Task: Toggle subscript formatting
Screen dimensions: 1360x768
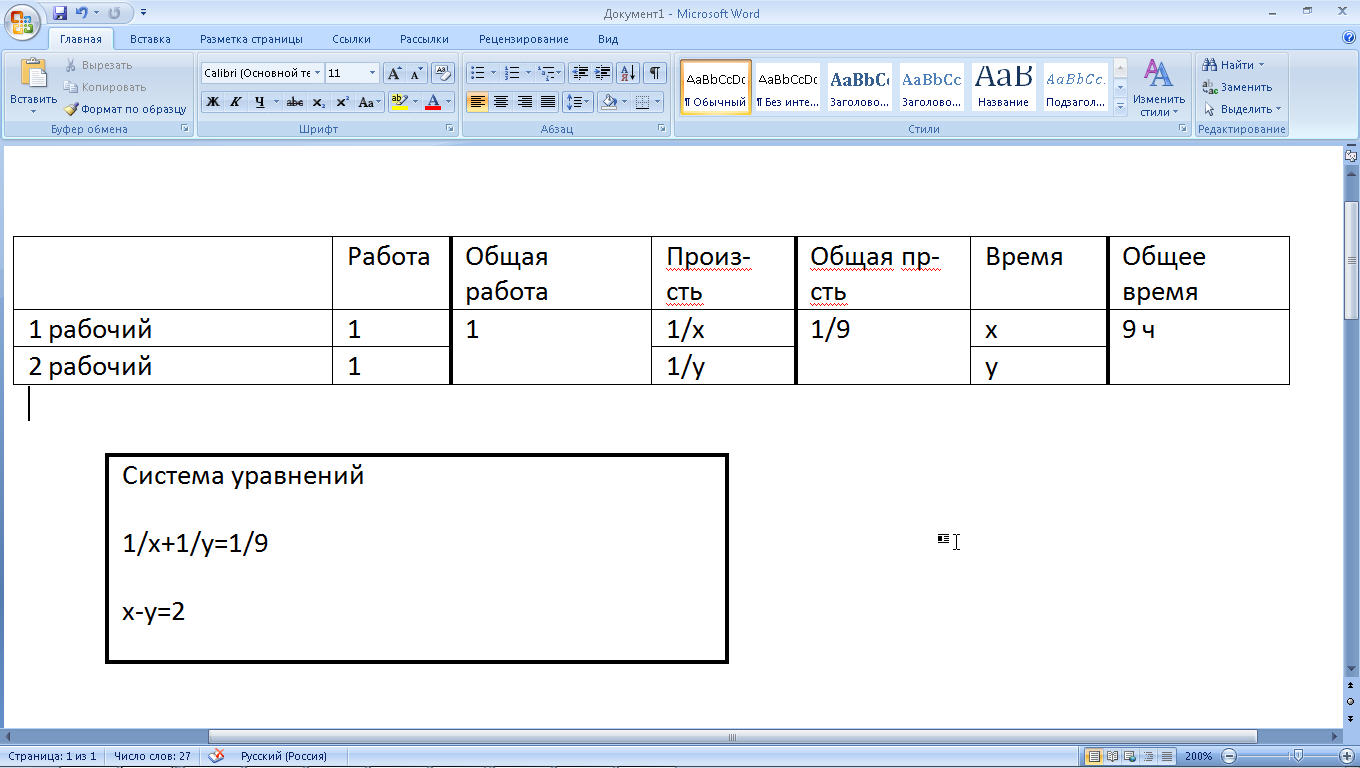Action: tap(319, 102)
